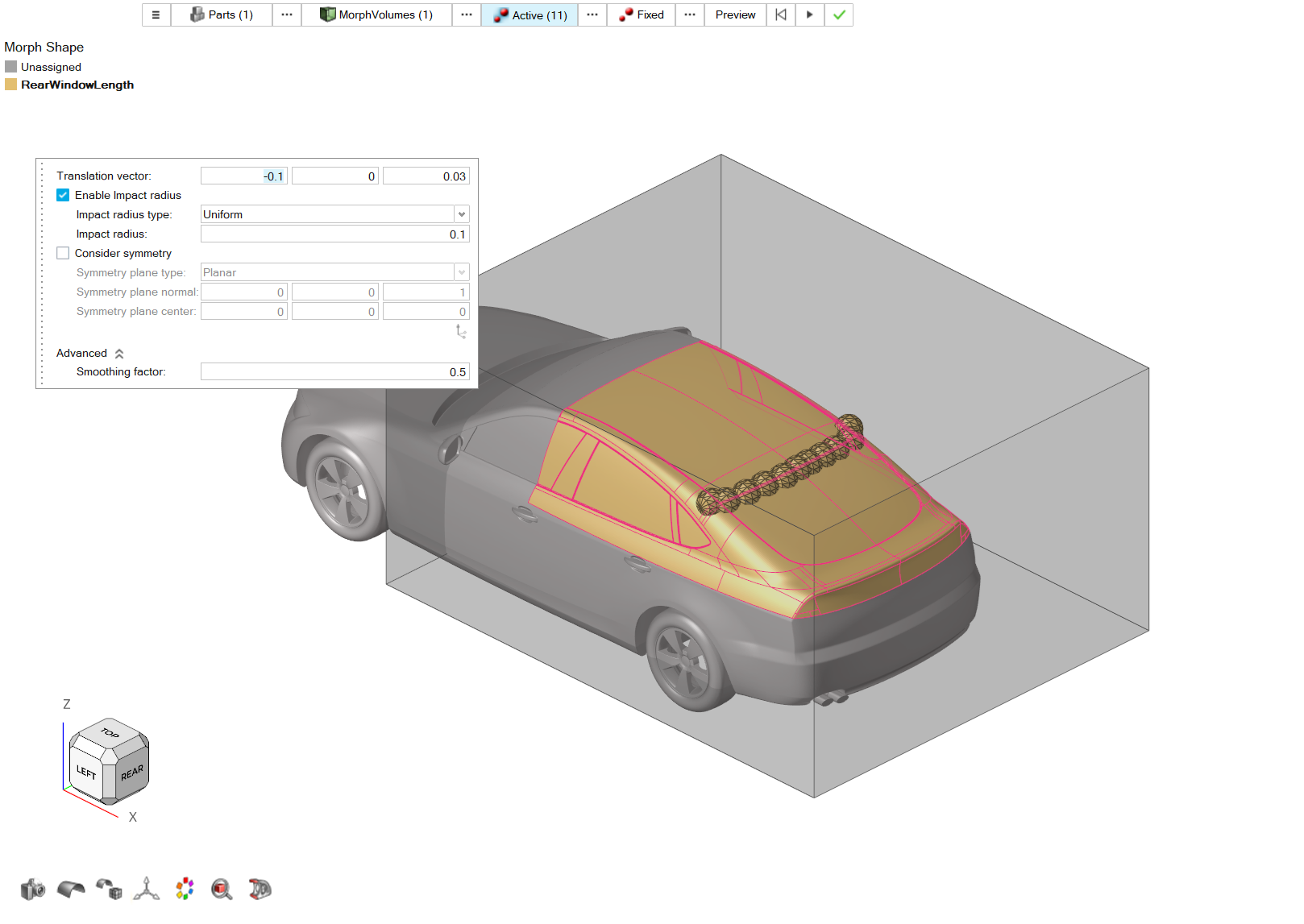Select the Fixed nodes selector
Image resolution: width=1304 pixels, height=924 pixels.
(x=642, y=15)
